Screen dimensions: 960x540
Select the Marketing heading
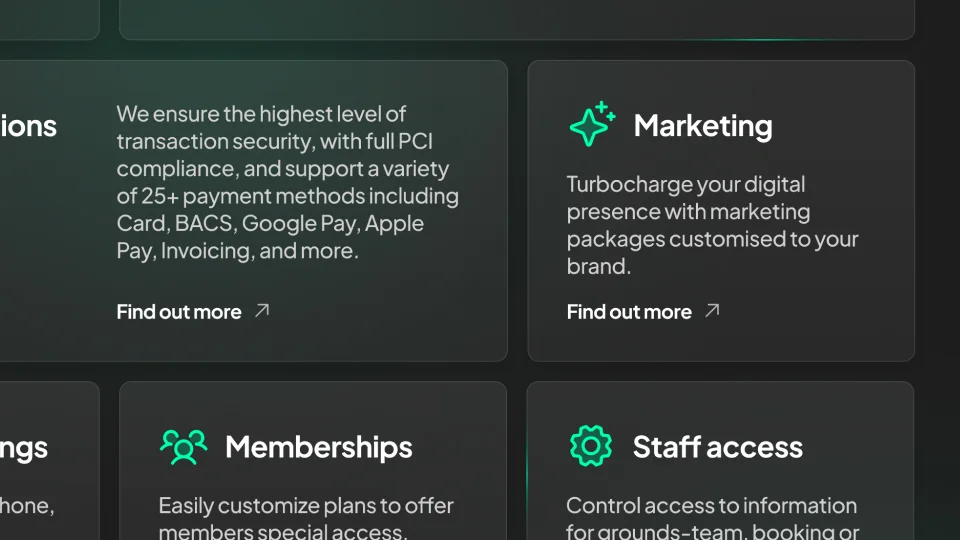(x=703, y=126)
